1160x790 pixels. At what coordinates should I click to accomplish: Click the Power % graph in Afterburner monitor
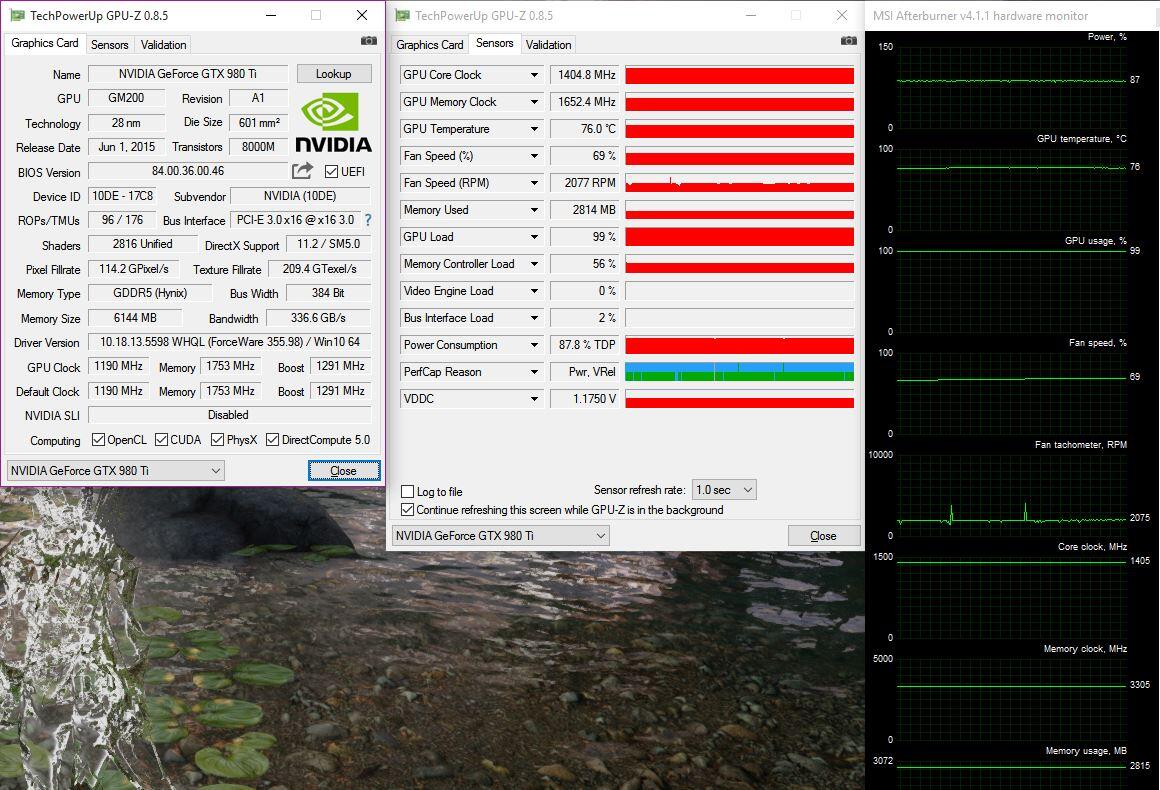click(1012, 87)
